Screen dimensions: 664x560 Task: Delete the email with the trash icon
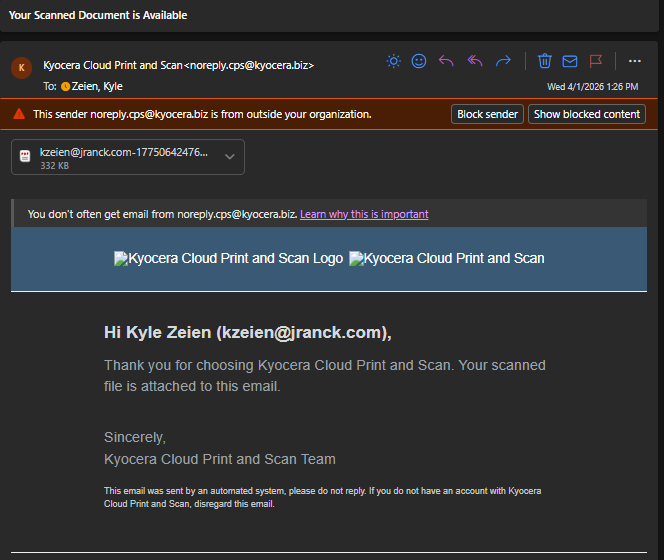(545, 61)
